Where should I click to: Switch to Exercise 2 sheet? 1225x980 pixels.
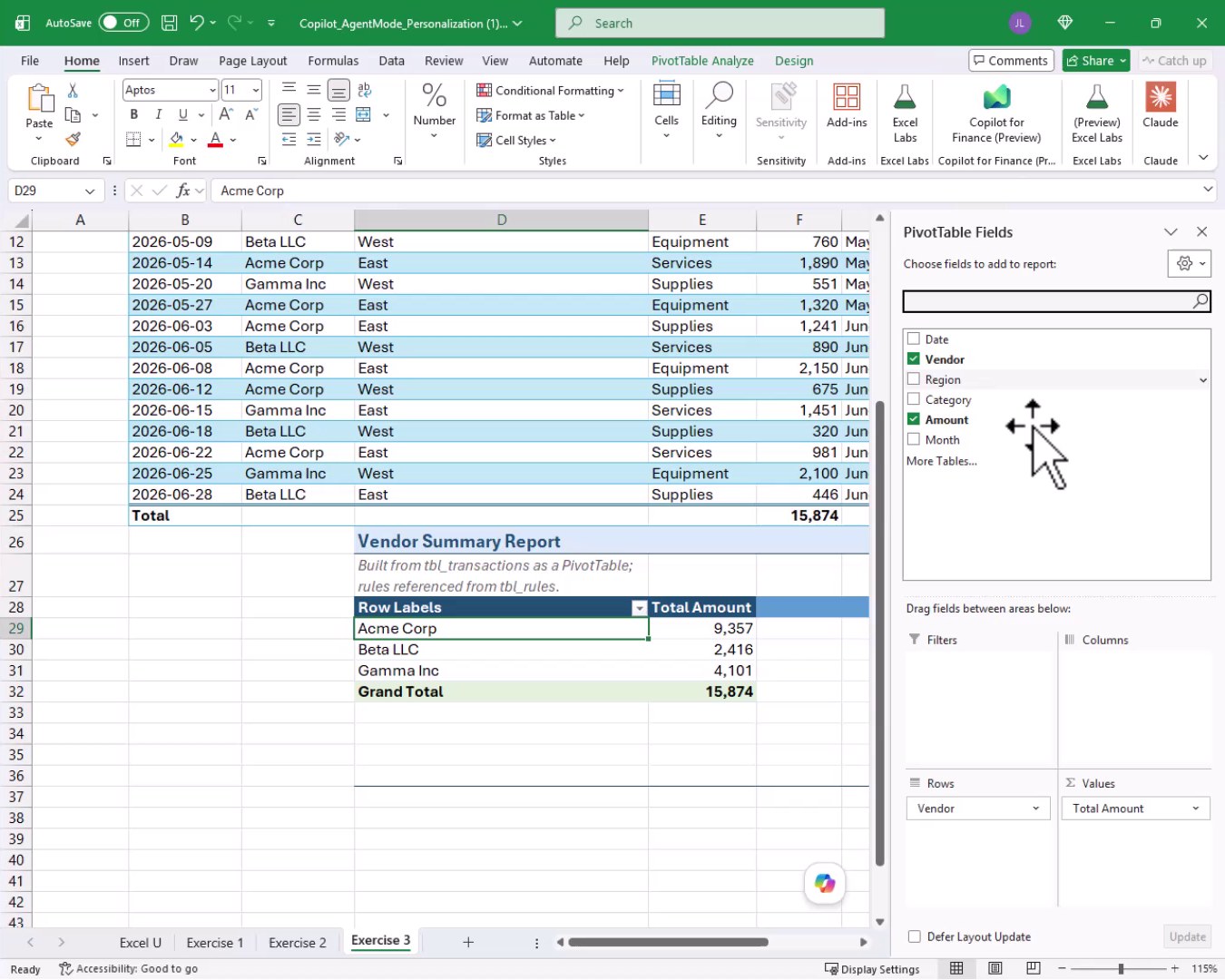[x=298, y=943]
